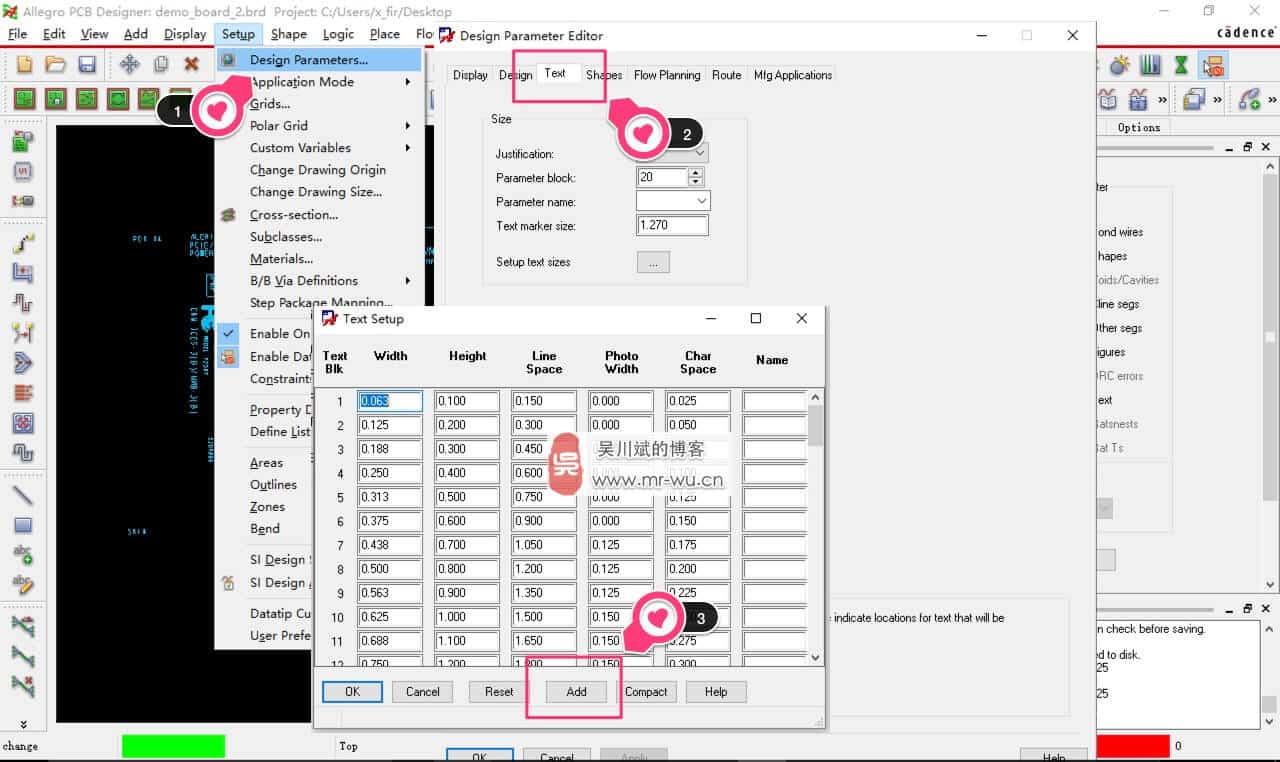Click Line Space field of text block 3
The width and height of the screenshot is (1280, 762).
tap(544, 449)
